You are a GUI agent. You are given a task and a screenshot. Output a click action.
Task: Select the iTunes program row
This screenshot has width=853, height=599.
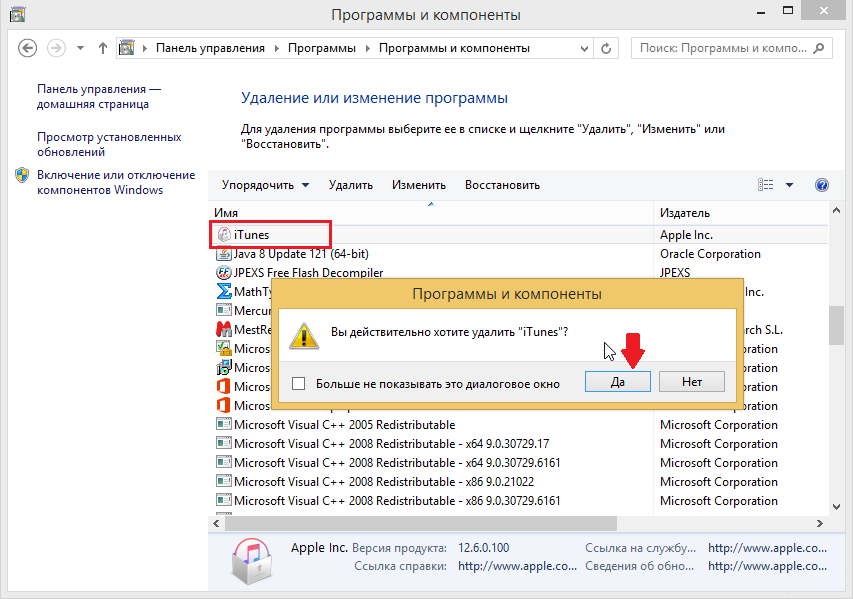[518, 234]
